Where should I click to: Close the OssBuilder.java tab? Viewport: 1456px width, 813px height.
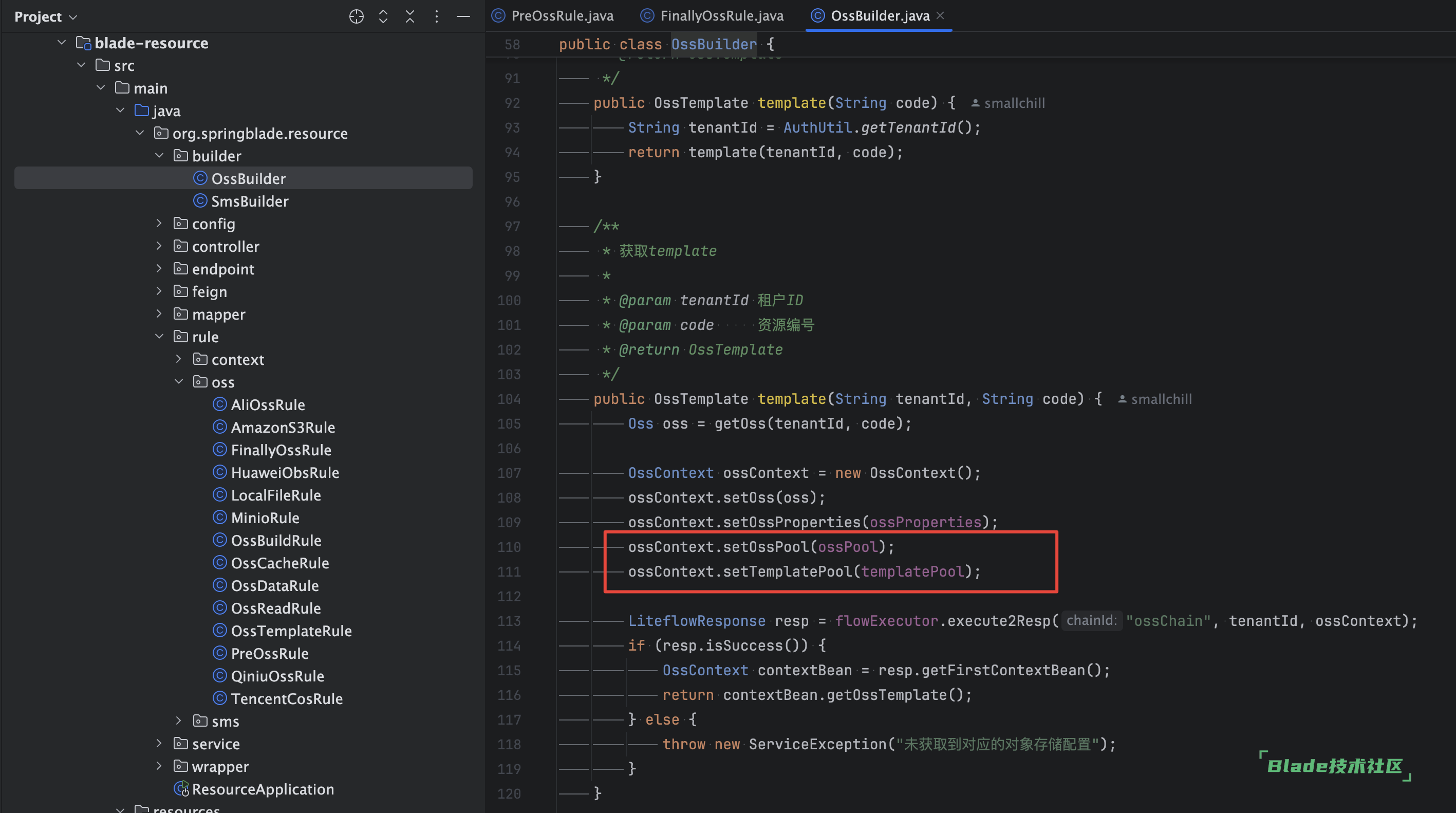pos(940,15)
